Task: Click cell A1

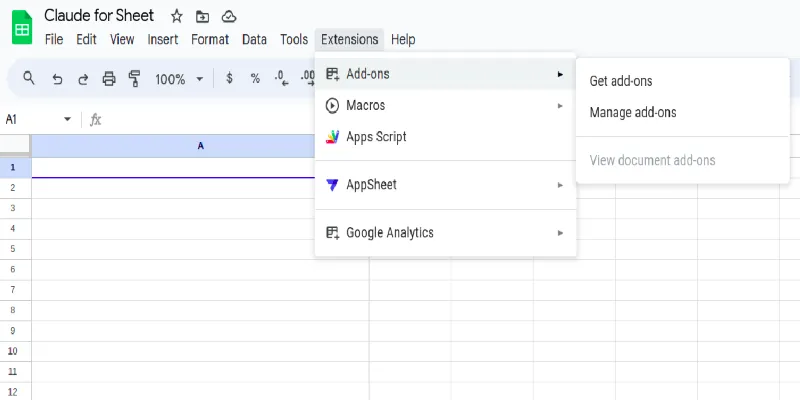Action: (x=173, y=168)
